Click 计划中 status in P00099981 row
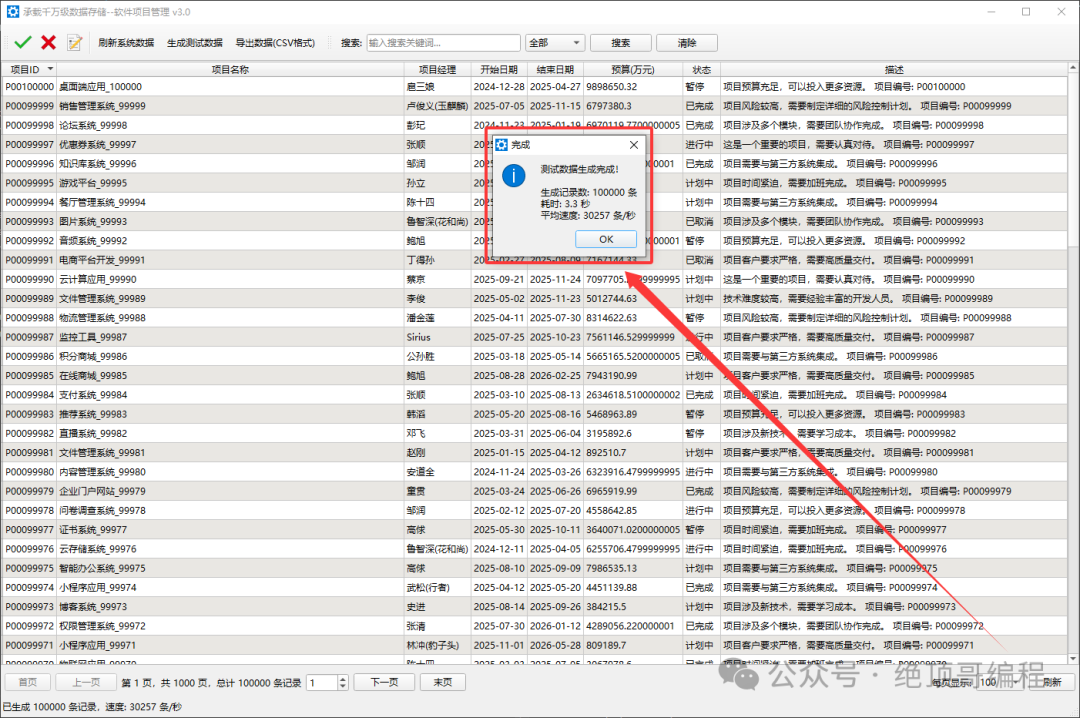1080x718 pixels. 701,453
